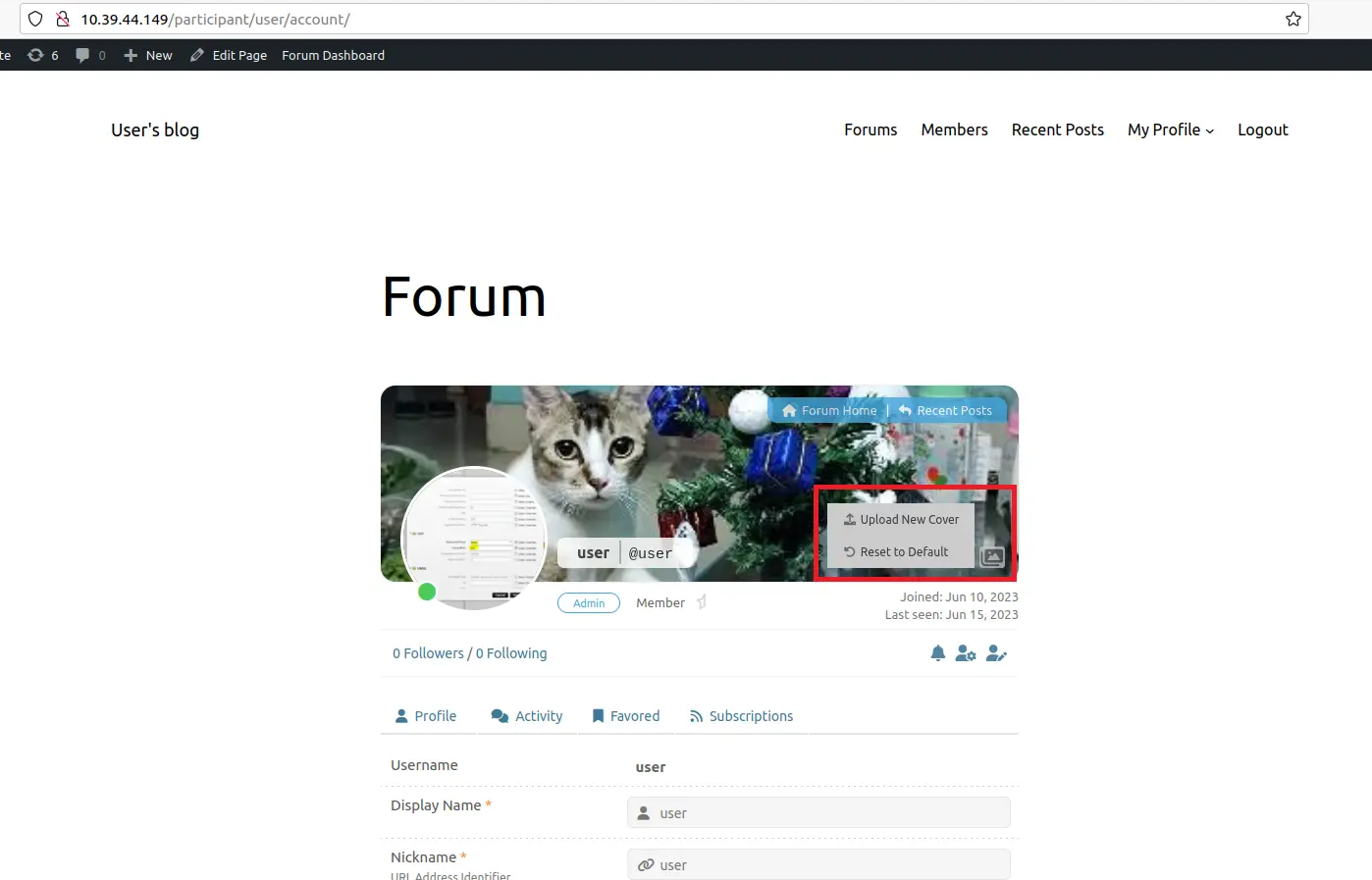The width and height of the screenshot is (1372, 880).
Task: Click the @user handle text
Action: [x=651, y=553]
